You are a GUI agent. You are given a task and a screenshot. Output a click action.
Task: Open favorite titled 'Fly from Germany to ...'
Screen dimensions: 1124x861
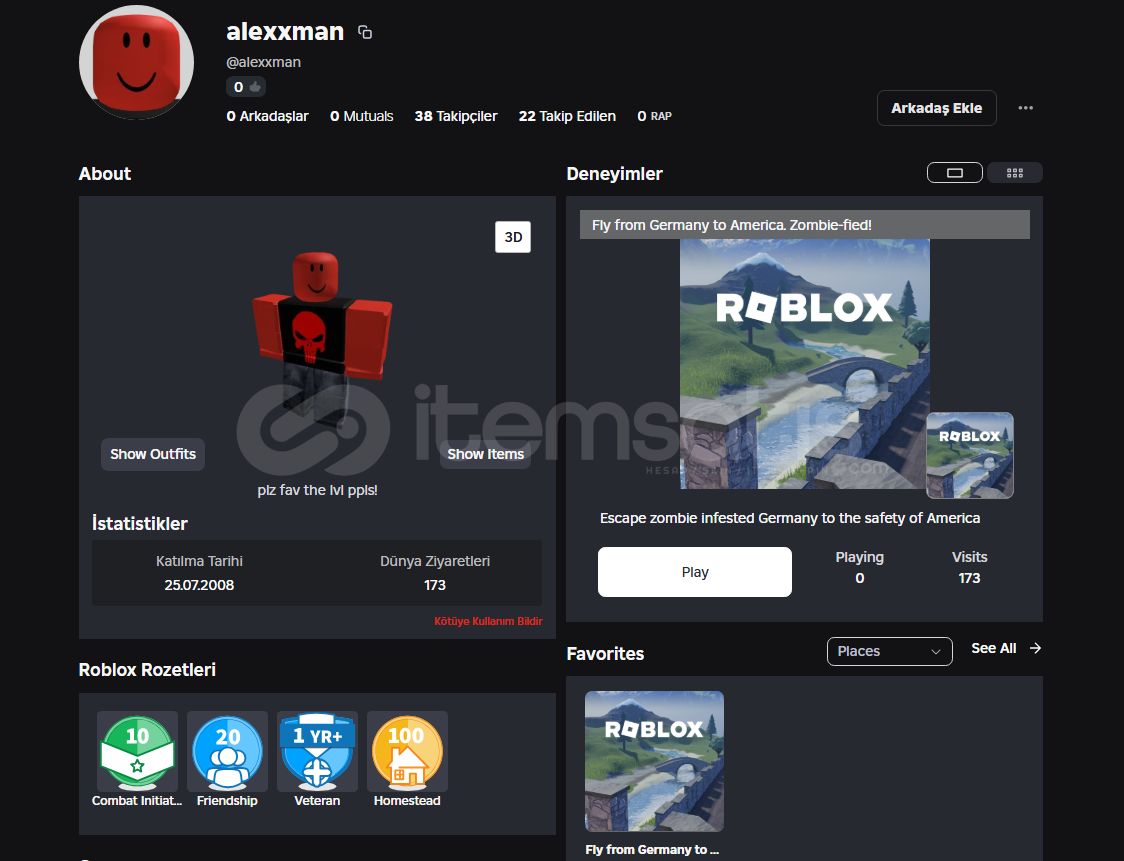pos(652,850)
